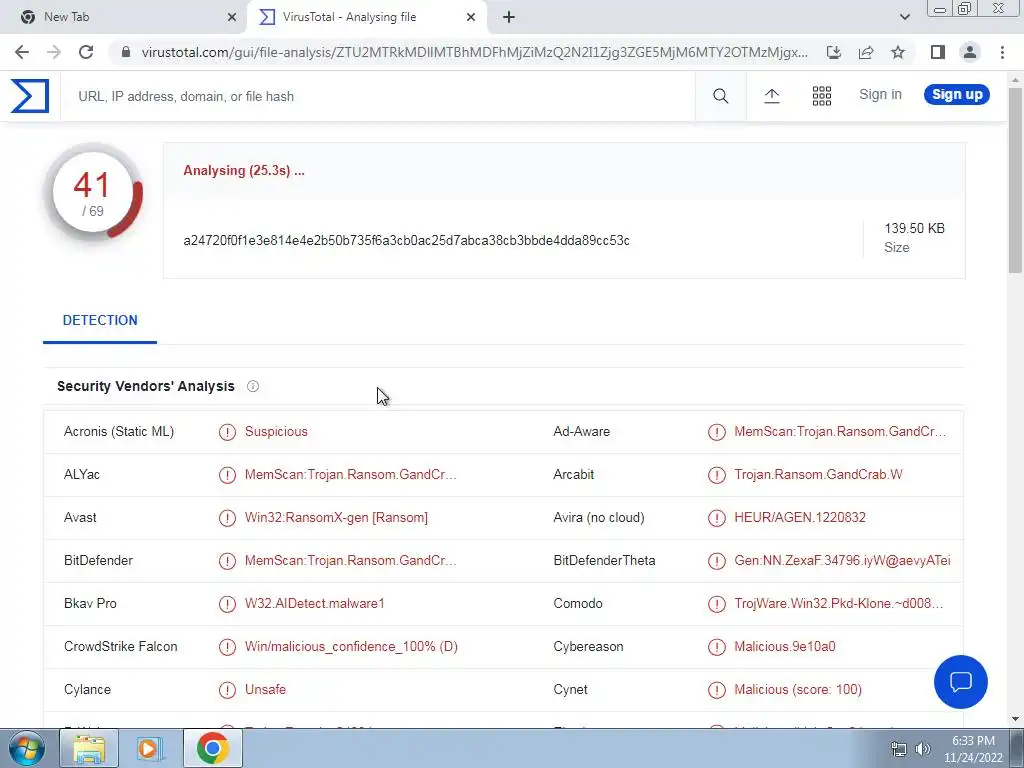The width and height of the screenshot is (1024, 768).
Task: Click the Chrome taskbar icon
Action: pos(212,748)
